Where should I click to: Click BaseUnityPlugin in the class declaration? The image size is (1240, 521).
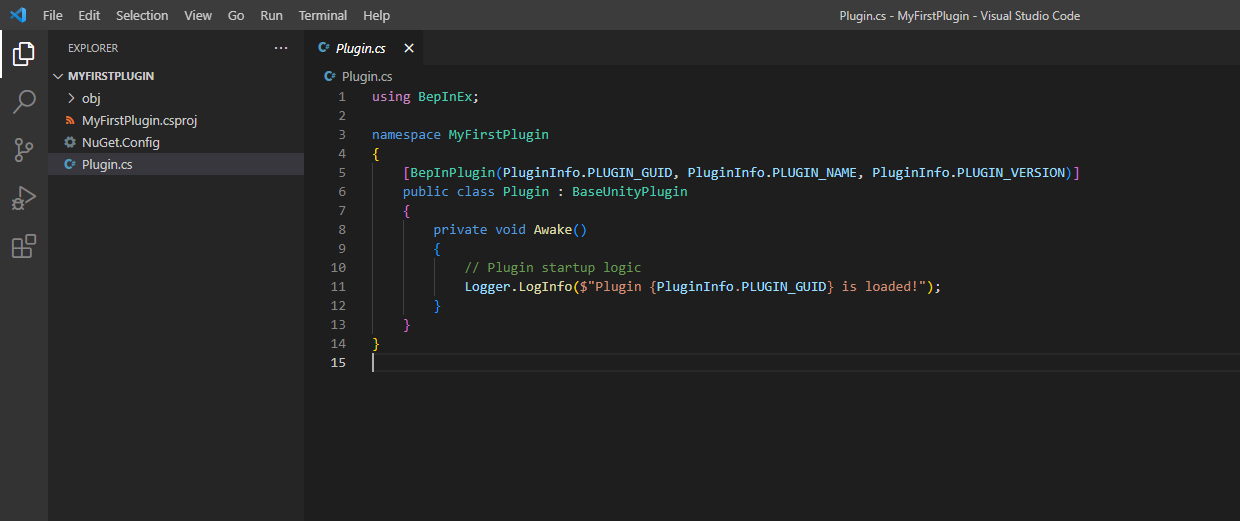coord(630,192)
